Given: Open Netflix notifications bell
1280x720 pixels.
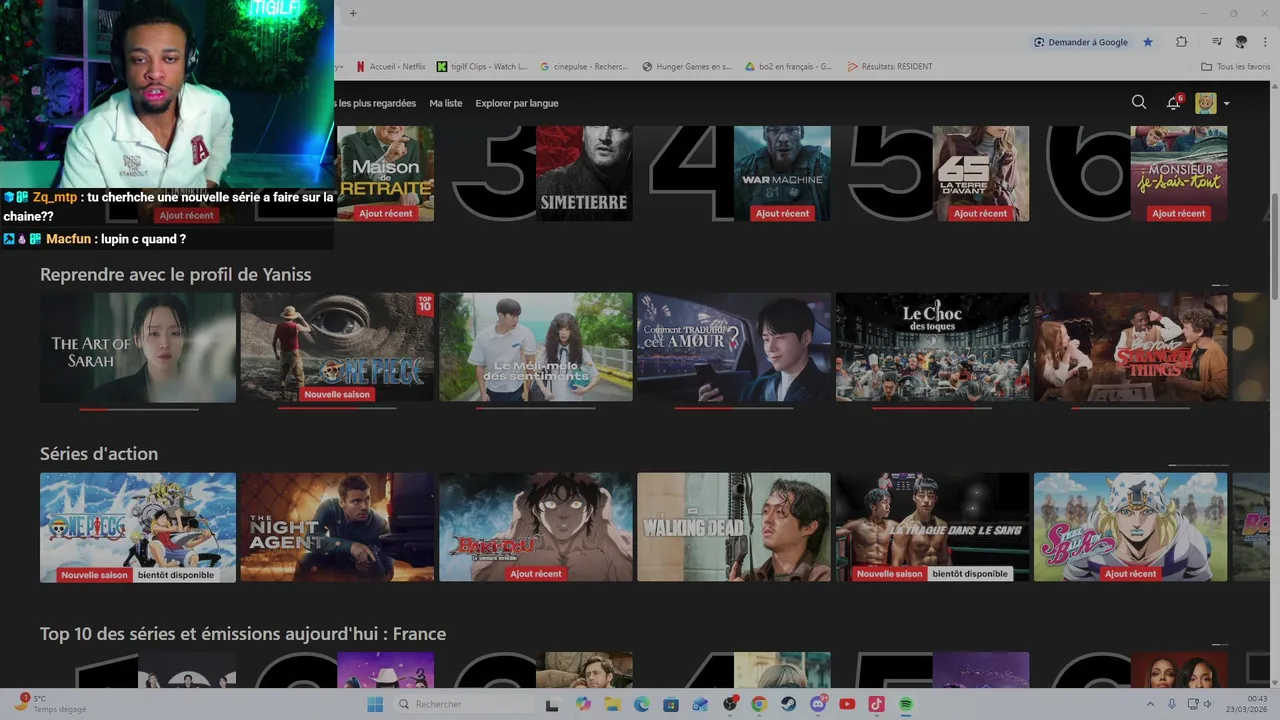Looking at the screenshot, I should 1174,102.
